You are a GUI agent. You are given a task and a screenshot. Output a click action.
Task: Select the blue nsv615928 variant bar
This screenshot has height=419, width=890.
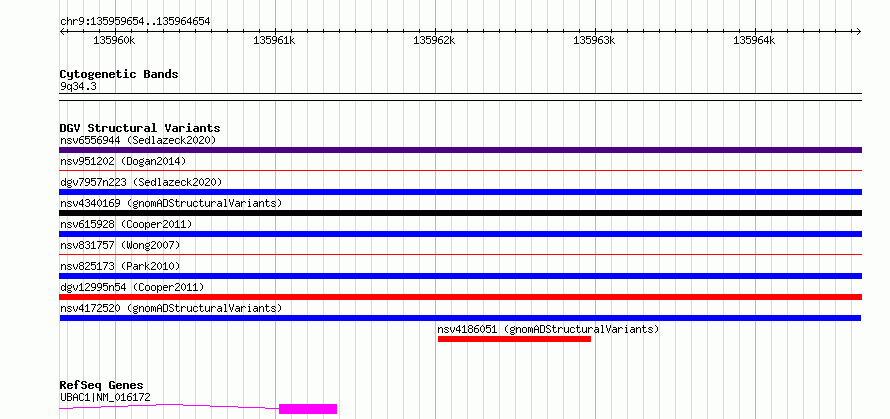pyautogui.click(x=460, y=234)
